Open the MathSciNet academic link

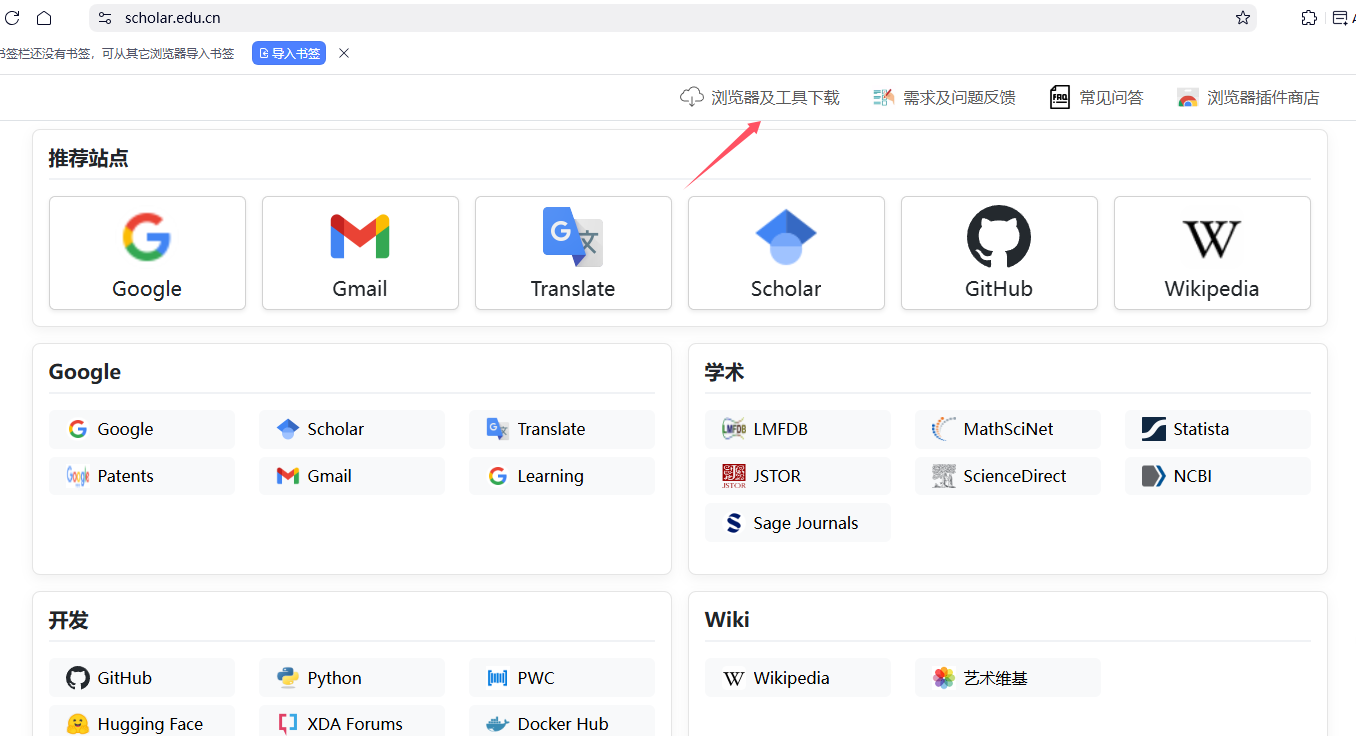point(1007,429)
